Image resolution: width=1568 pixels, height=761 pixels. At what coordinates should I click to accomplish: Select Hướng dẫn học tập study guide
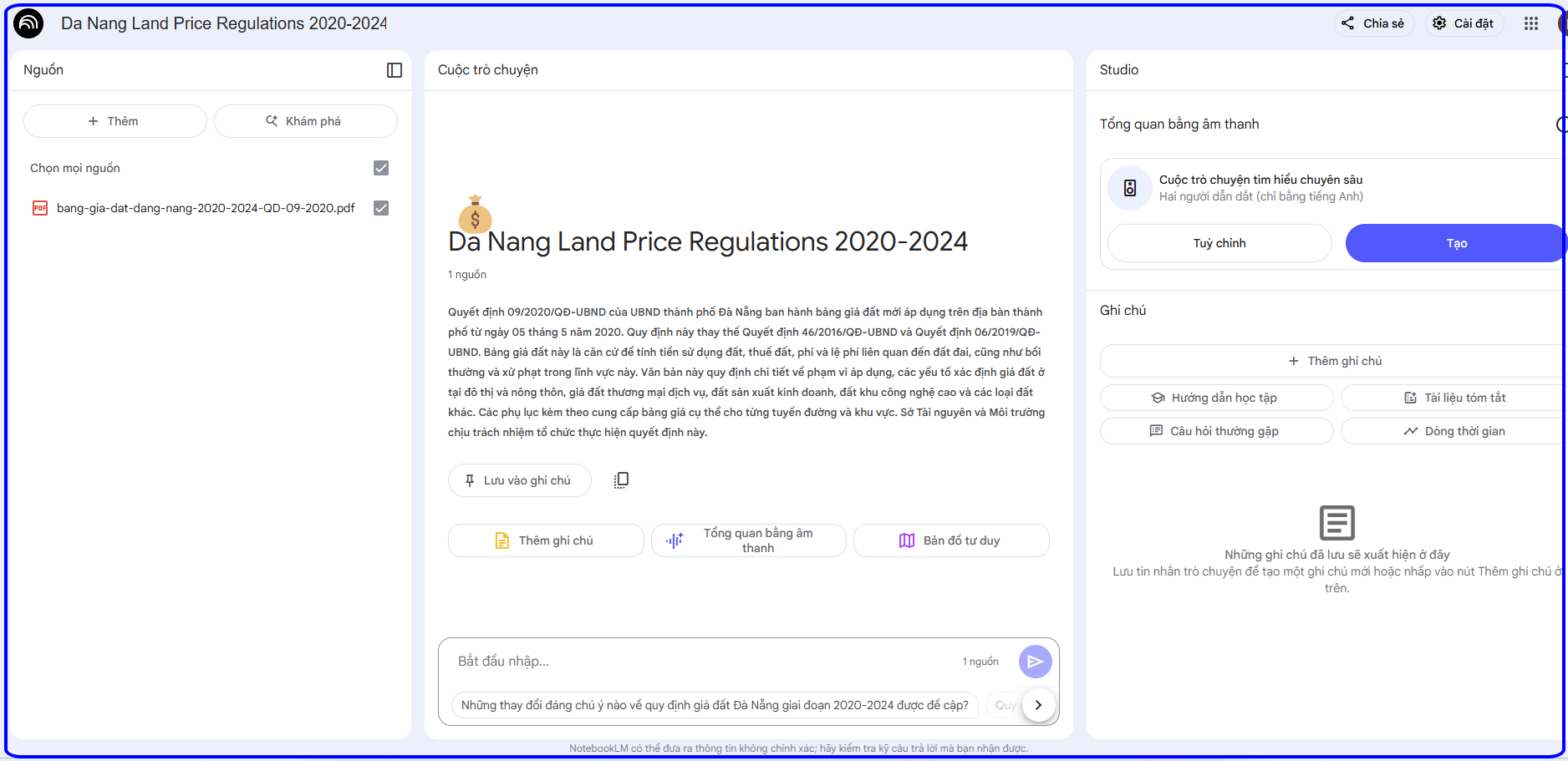[x=1216, y=398]
